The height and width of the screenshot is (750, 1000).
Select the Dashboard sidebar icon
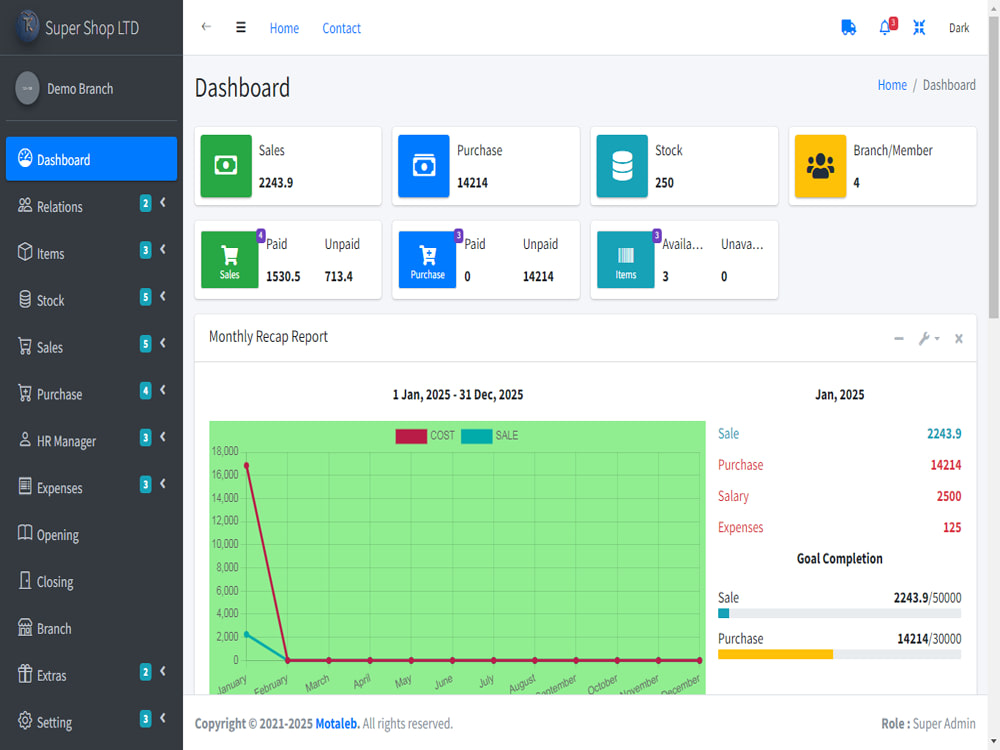(x=24, y=158)
